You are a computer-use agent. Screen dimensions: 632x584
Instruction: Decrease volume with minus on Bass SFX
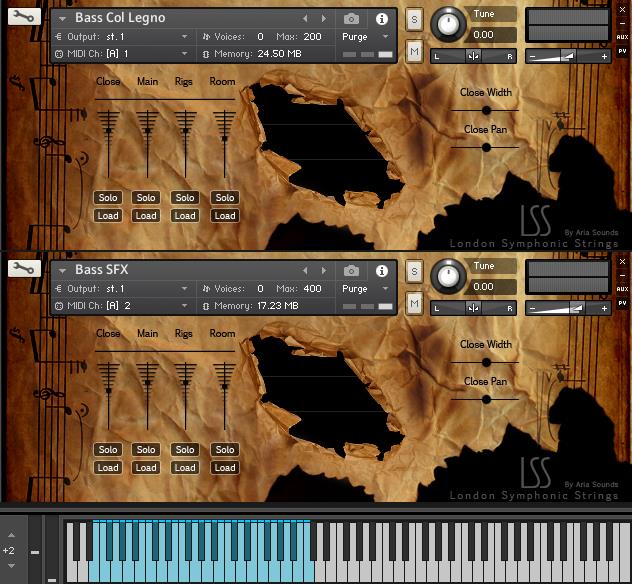532,309
